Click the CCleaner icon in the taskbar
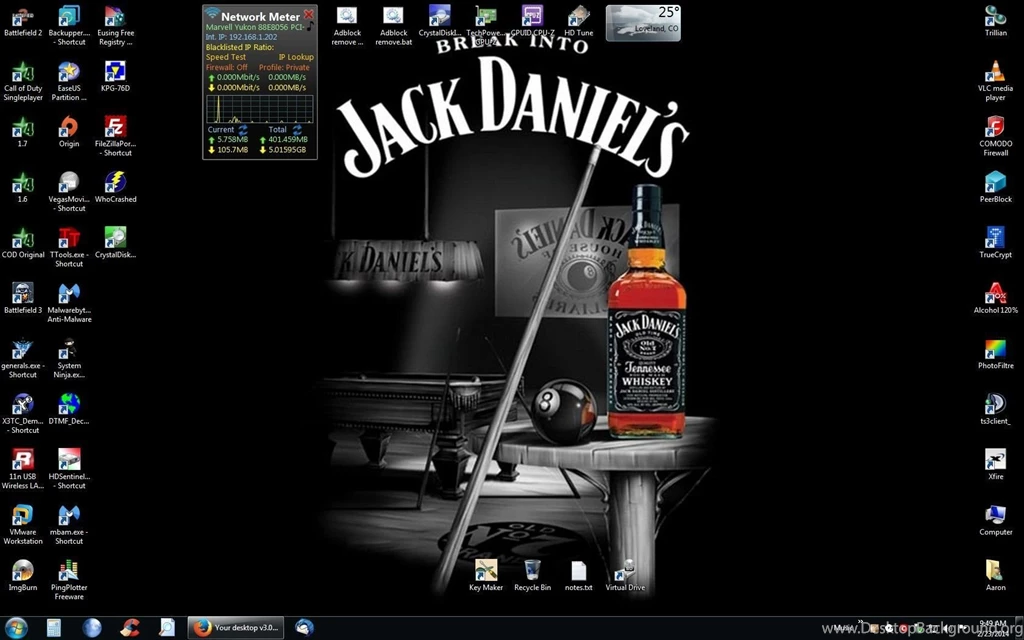 point(130,628)
